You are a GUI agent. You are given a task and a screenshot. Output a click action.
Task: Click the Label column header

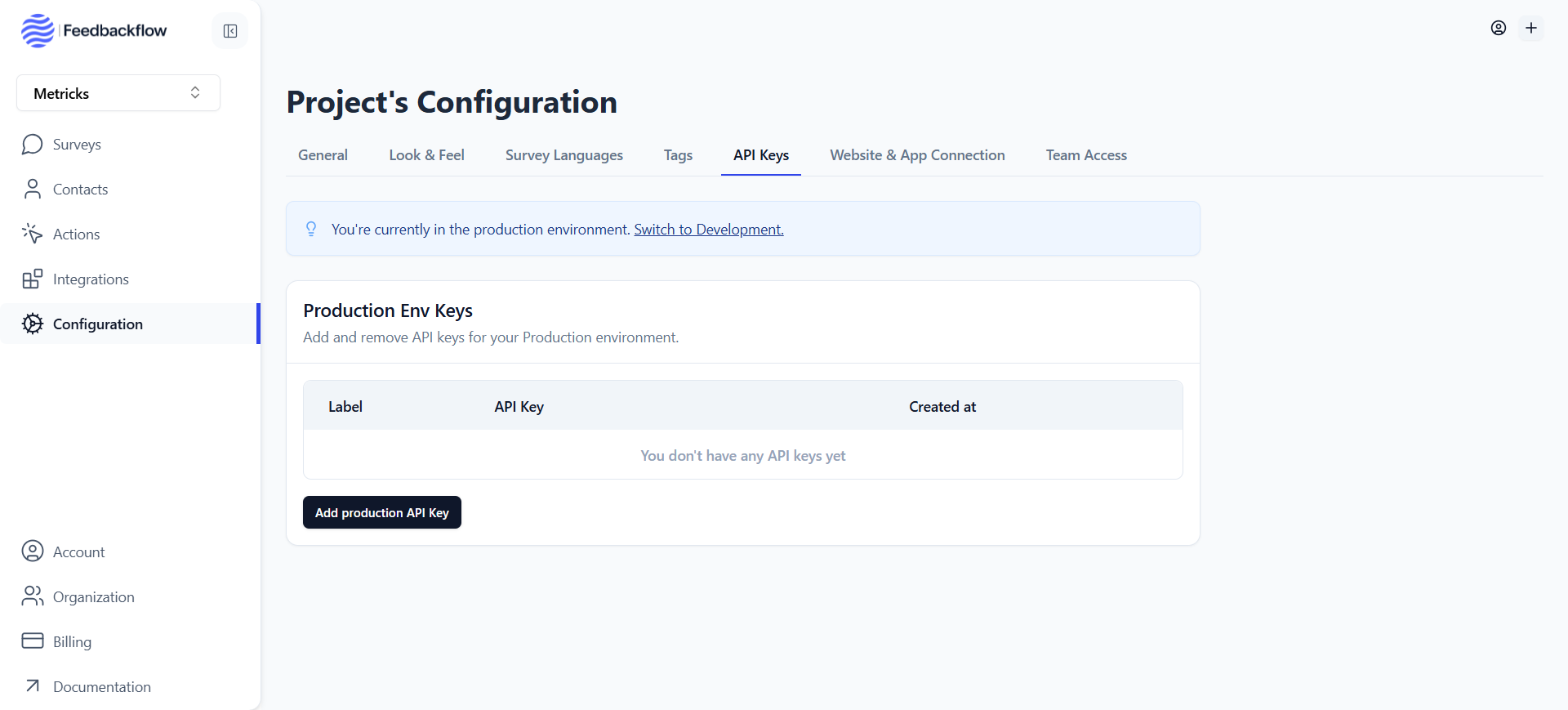tap(345, 407)
